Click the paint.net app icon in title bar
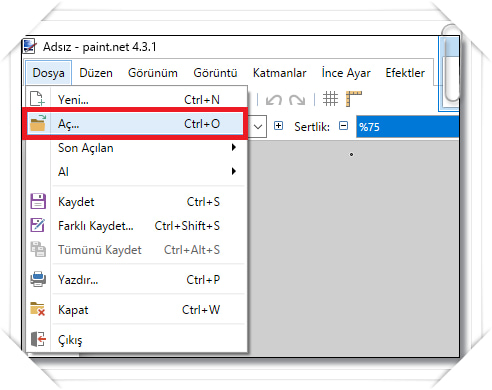The image size is (492, 390). [30, 46]
